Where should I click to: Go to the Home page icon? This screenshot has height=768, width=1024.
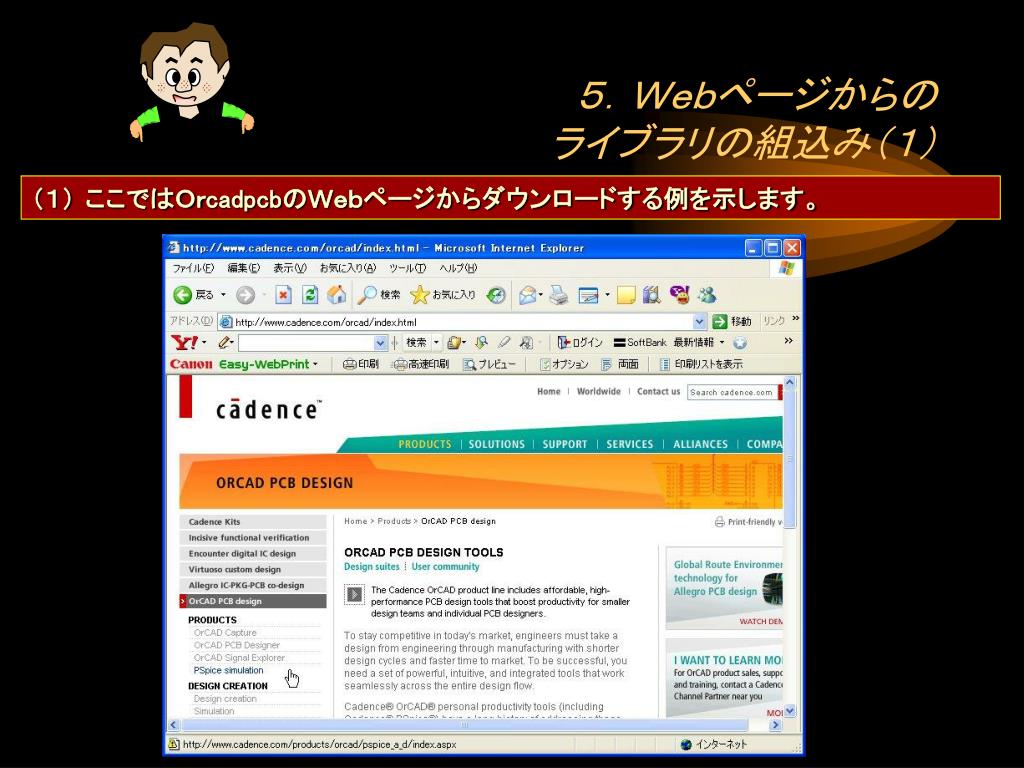coord(336,295)
